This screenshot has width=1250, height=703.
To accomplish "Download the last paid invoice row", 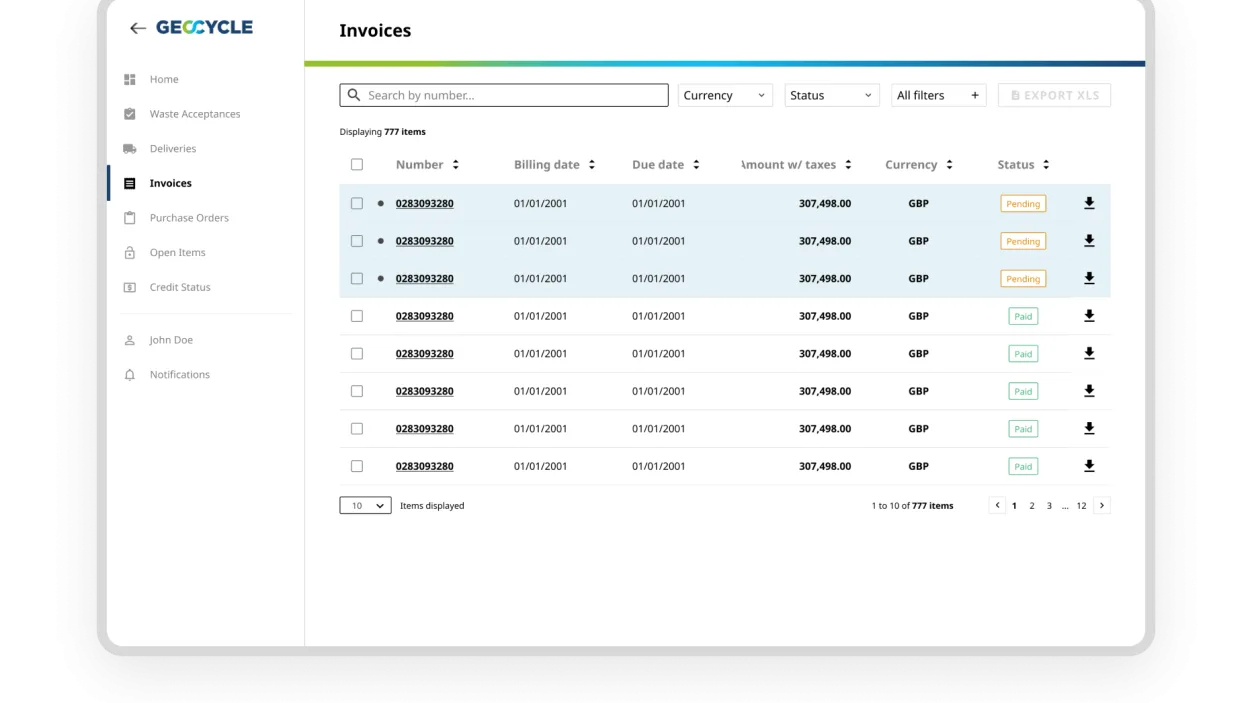I will click(1089, 466).
